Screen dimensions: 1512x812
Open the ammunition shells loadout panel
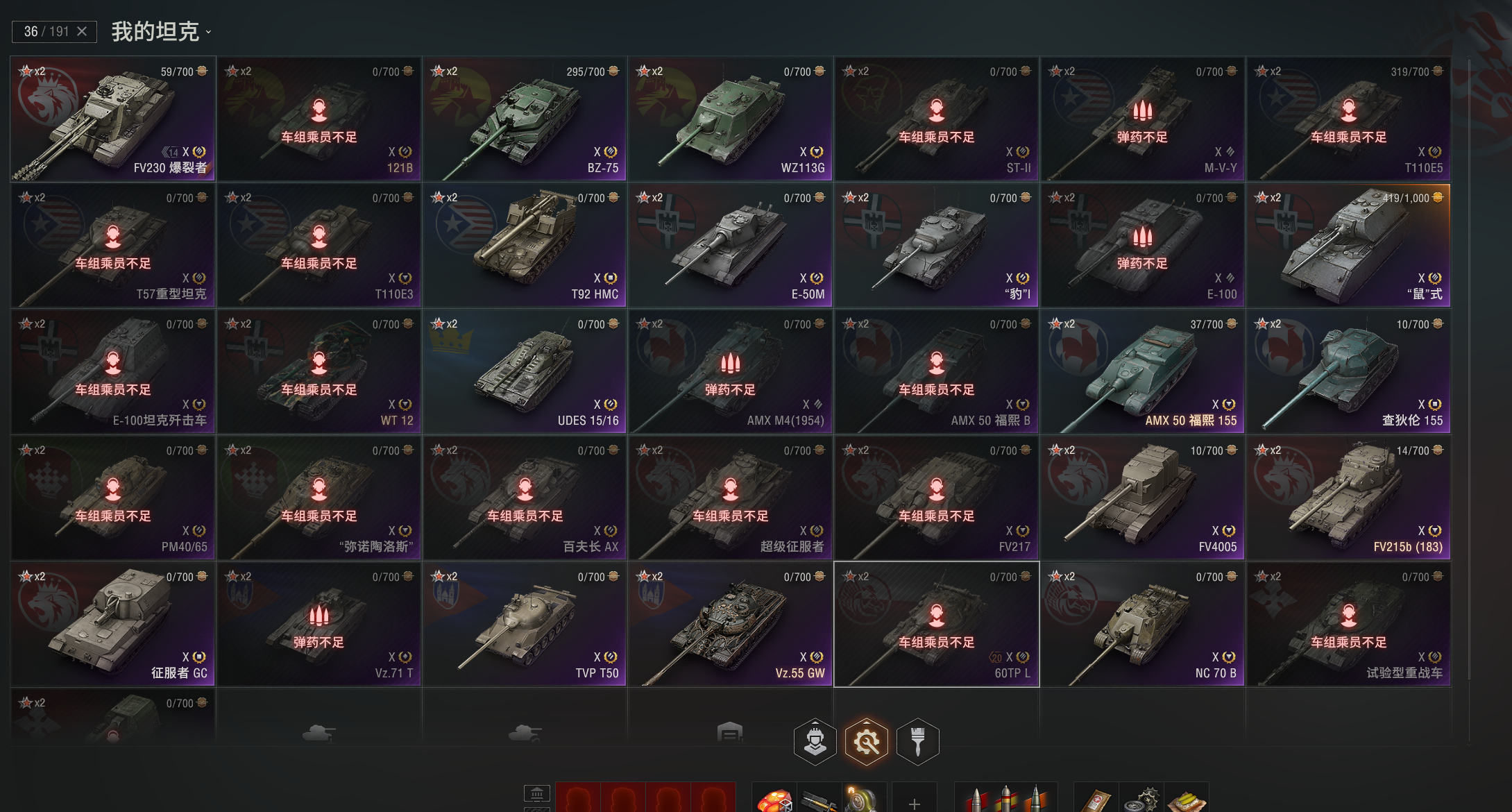1005,798
